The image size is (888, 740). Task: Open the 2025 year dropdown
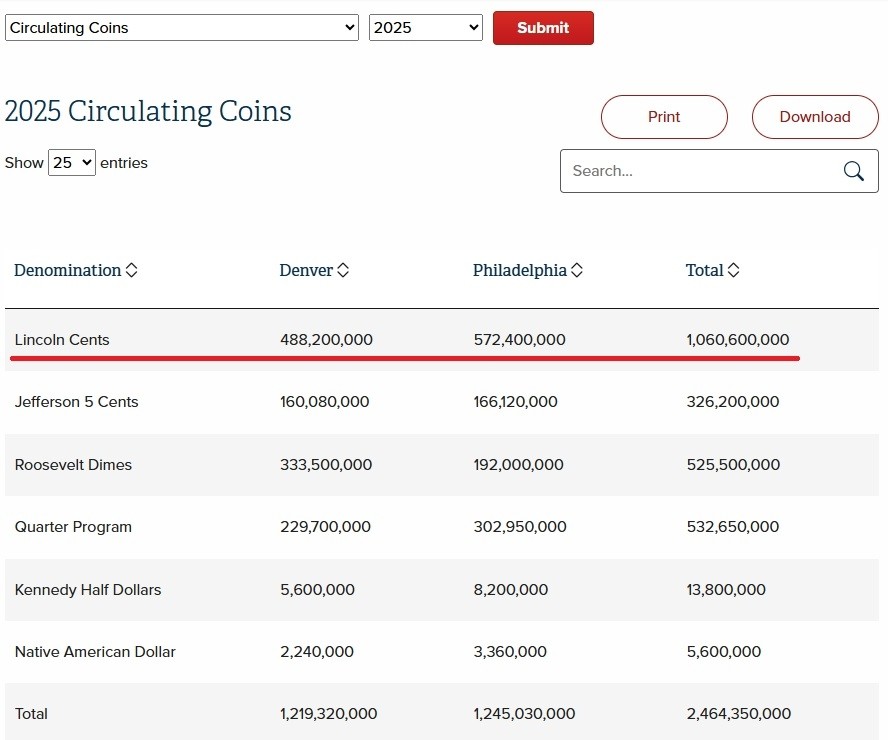point(426,28)
